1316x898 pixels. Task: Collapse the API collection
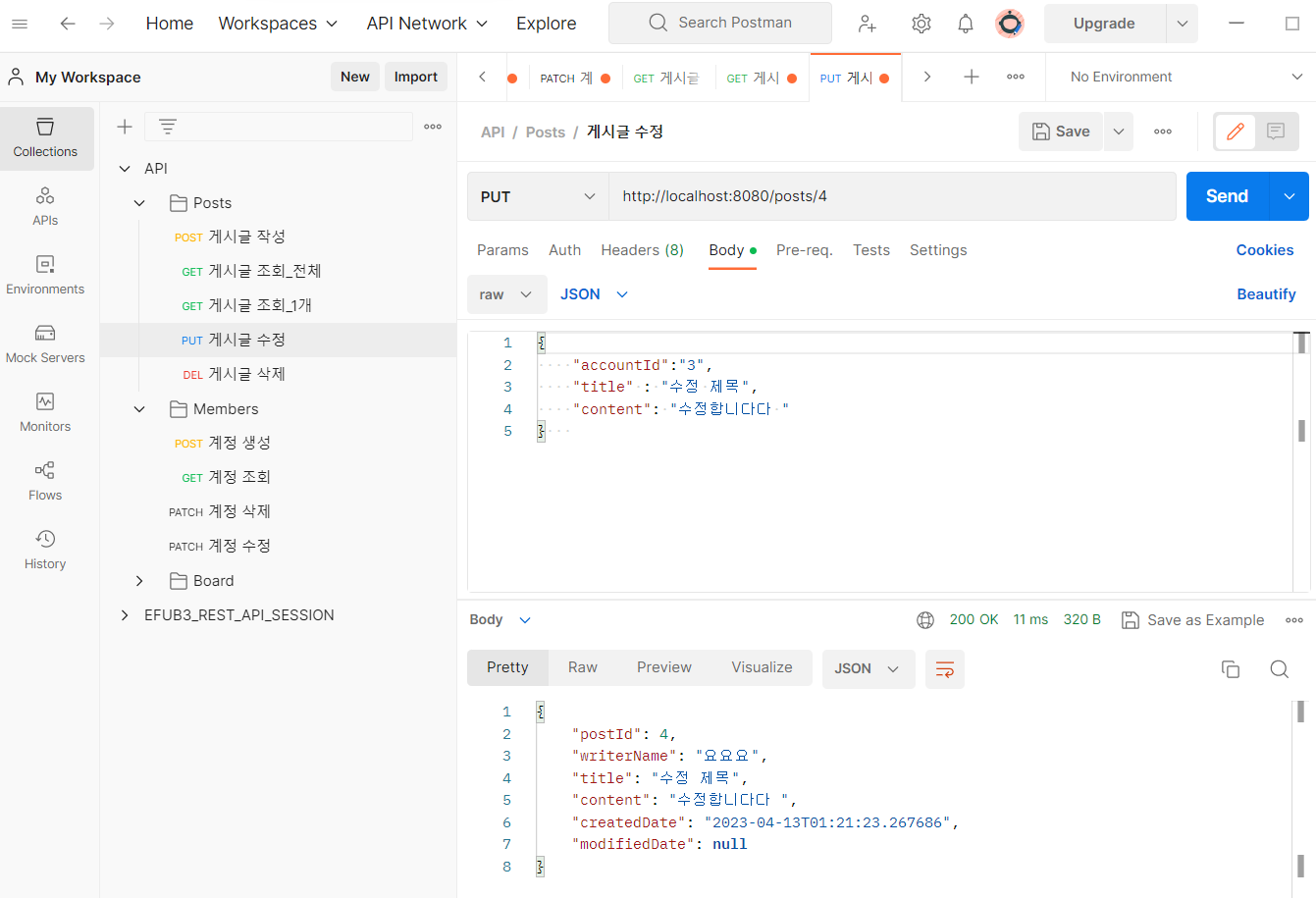[125, 169]
